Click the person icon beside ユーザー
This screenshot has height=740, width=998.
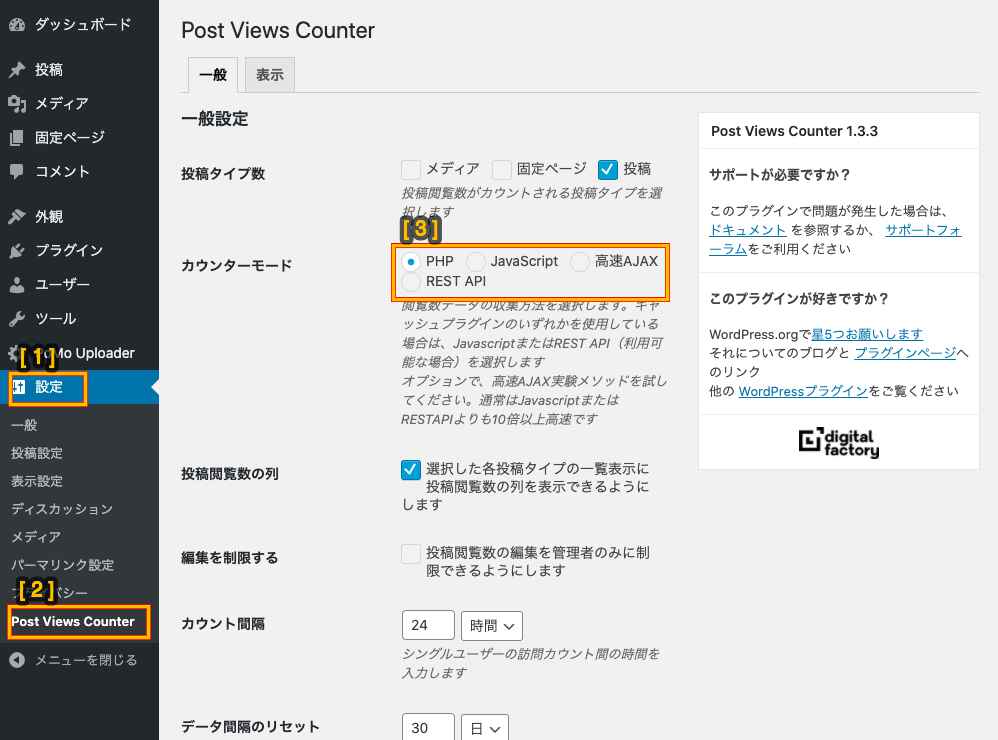pyautogui.click(x=17, y=284)
